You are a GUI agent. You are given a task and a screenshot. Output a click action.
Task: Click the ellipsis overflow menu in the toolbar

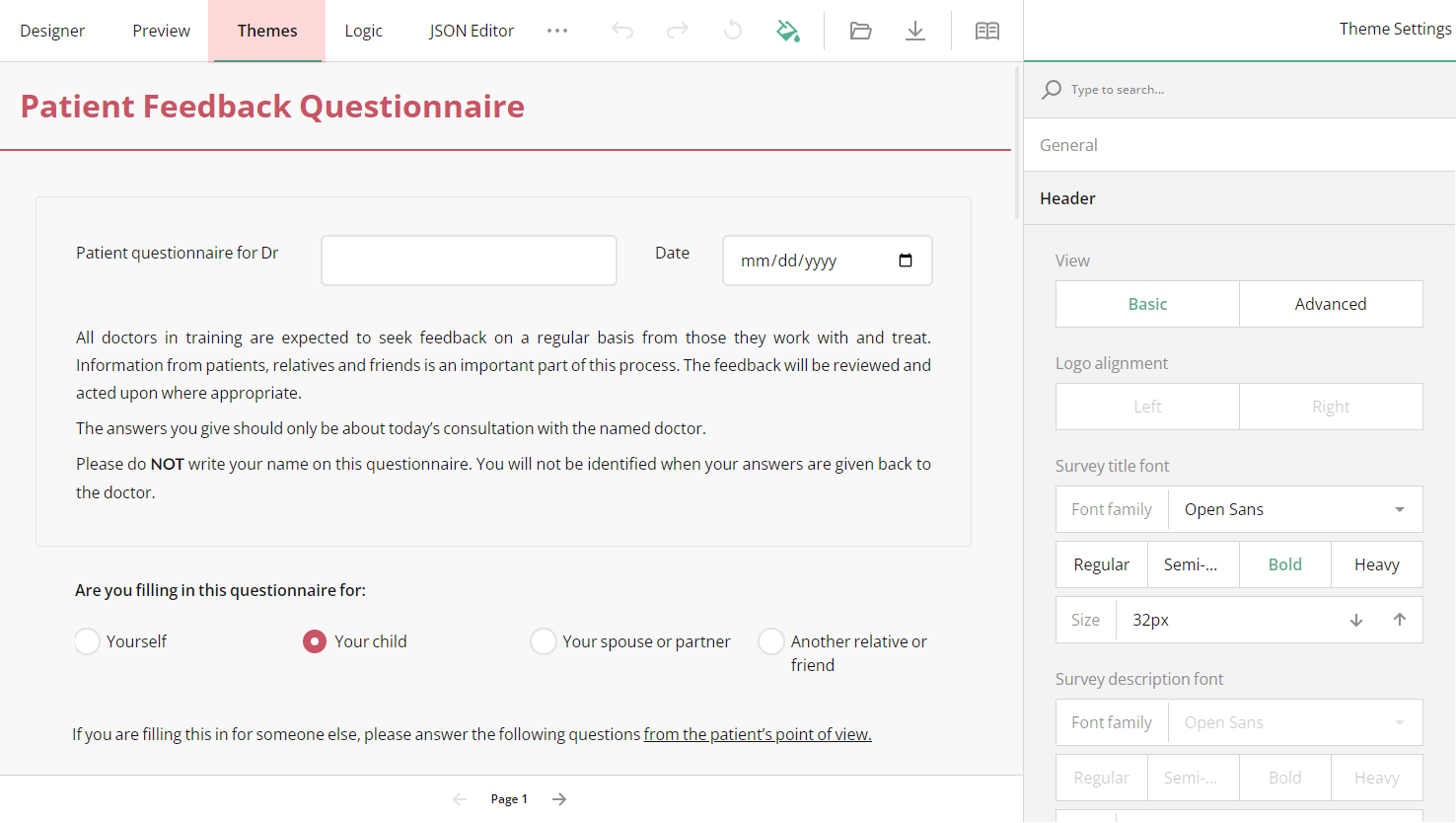click(x=557, y=31)
